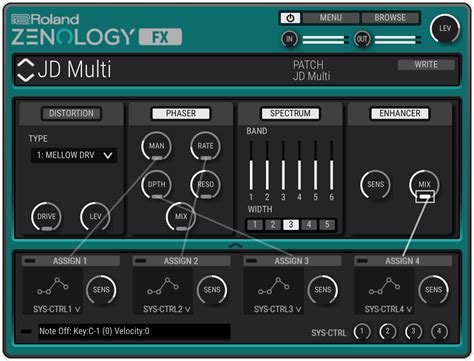Toggle the ENHANCER effect off

coord(400,114)
